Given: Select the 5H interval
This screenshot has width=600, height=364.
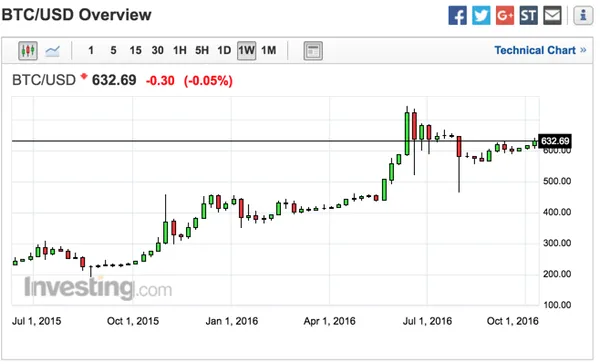Looking at the screenshot, I should pos(202,51).
